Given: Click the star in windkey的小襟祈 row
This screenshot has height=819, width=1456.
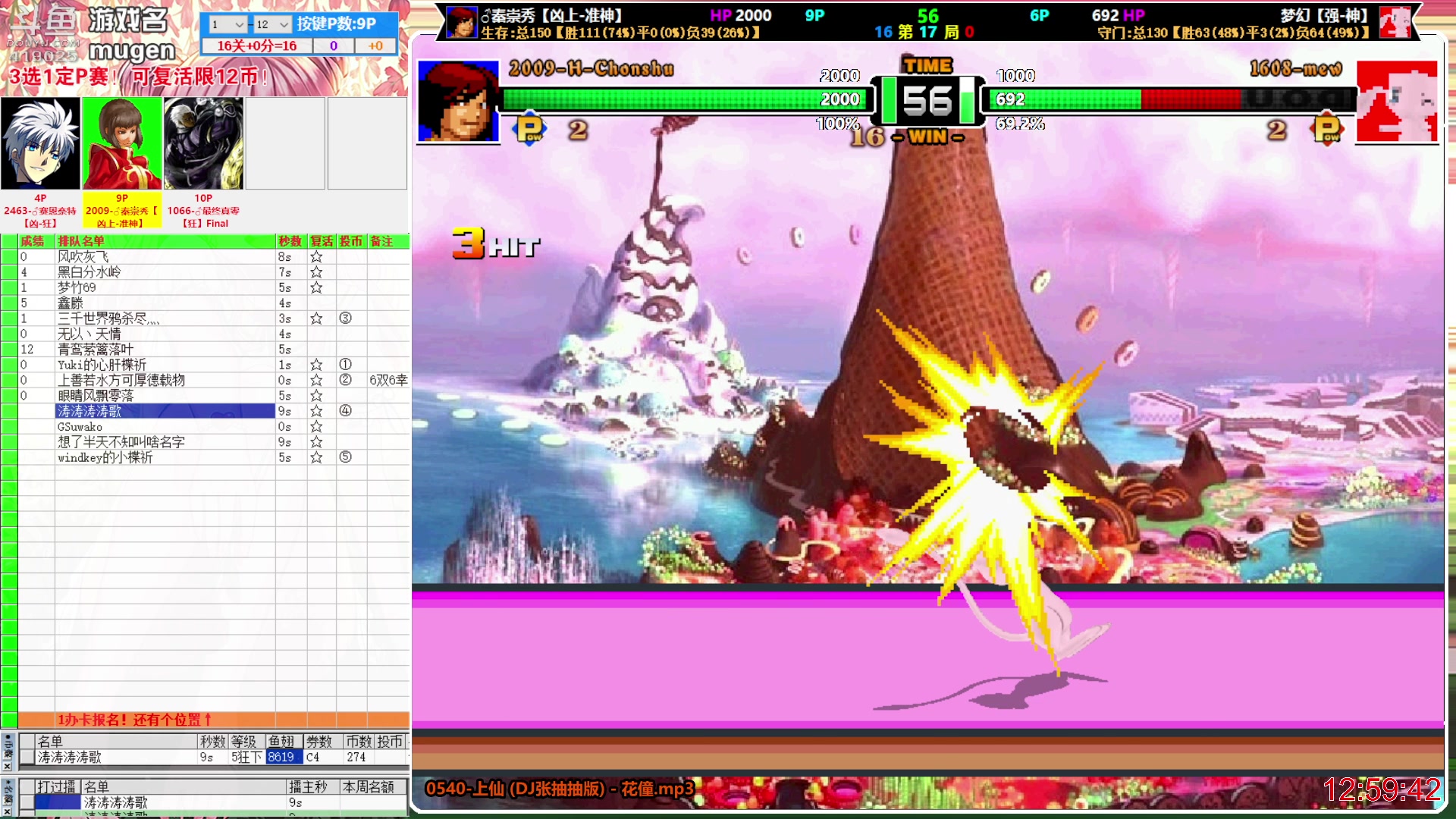Looking at the screenshot, I should click(x=316, y=457).
